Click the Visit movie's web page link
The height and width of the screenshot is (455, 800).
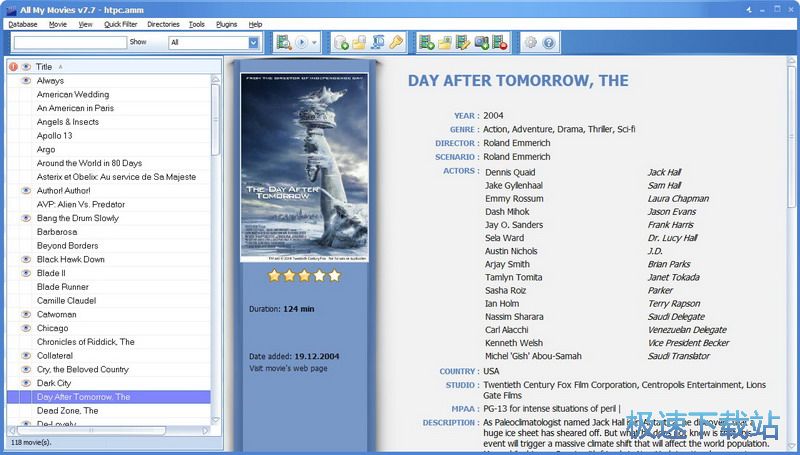289,369
